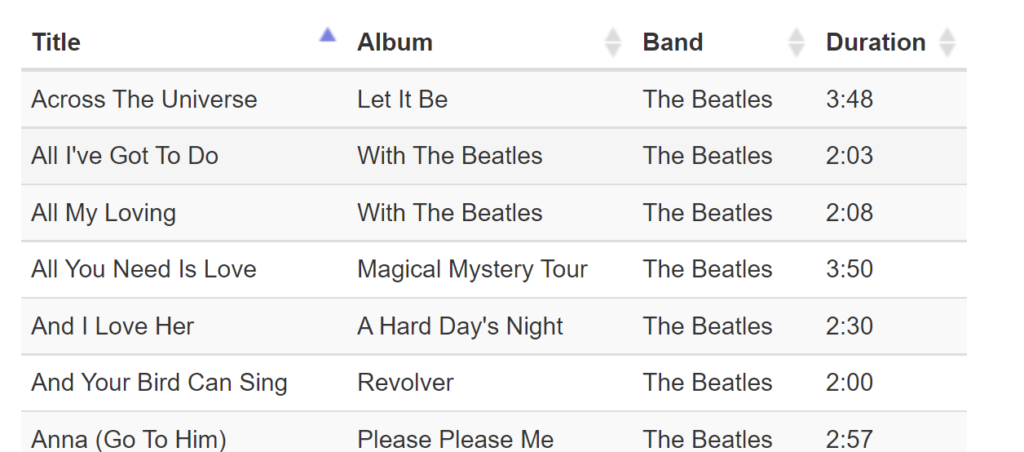1024x452 pixels.
Task: Sort table by Title header text
Action: coord(56,42)
